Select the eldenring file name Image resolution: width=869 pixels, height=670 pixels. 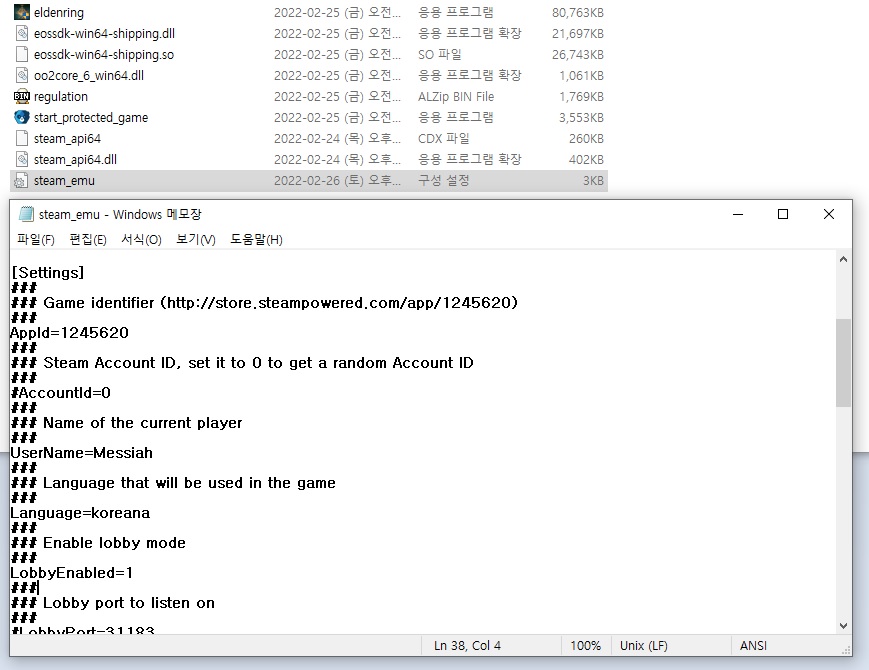(59, 12)
